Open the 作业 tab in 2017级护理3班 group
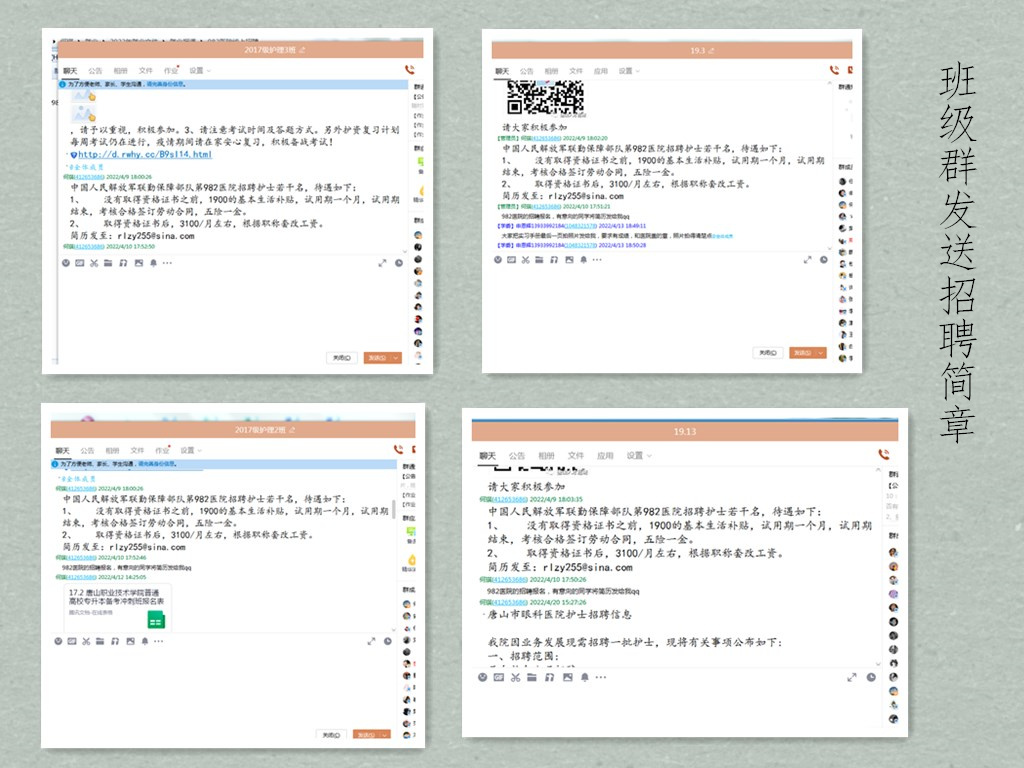Viewport: 1024px width, 768px height. point(171,71)
